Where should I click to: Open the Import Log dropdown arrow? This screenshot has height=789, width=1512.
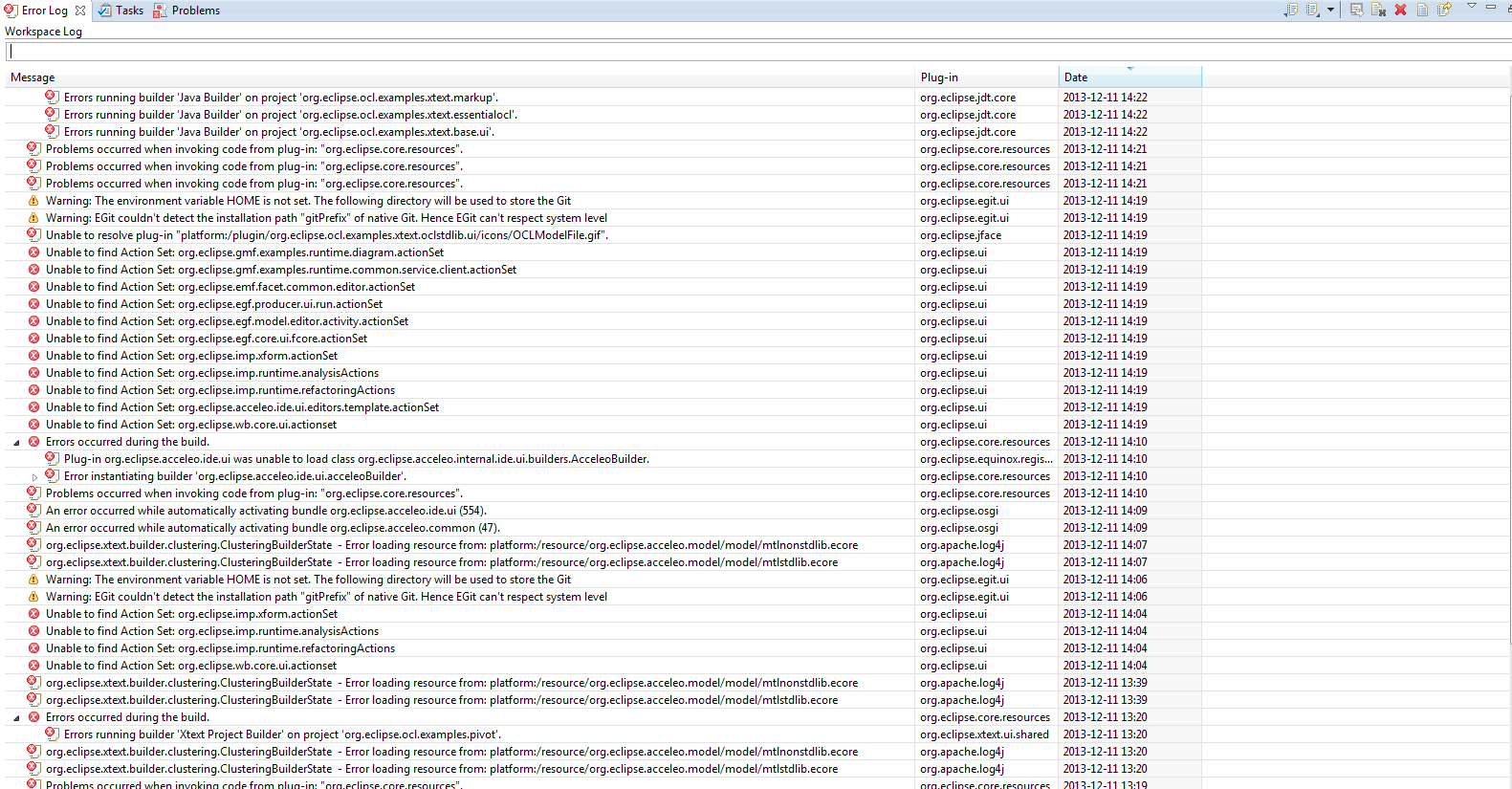click(1330, 10)
